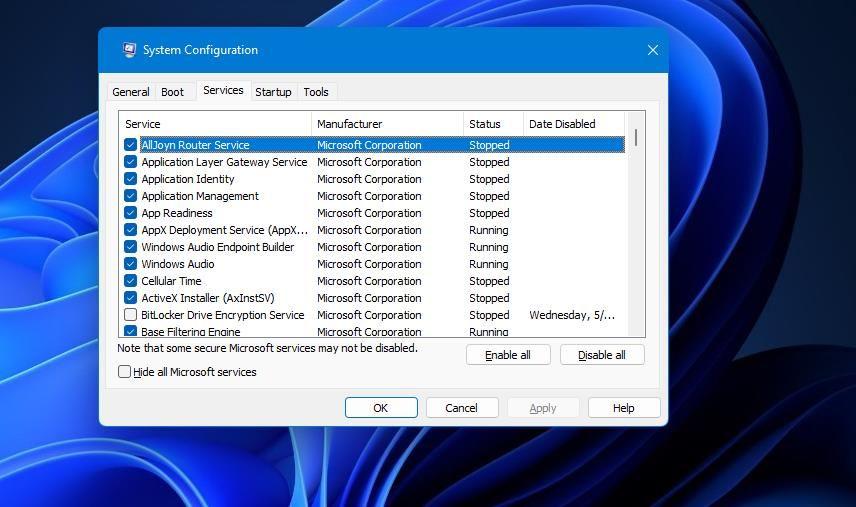Uncheck the AllJoyn Router Service checkbox
Image resolution: width=856 pixels, height=507 pixels.
click(x=130, y=145)
